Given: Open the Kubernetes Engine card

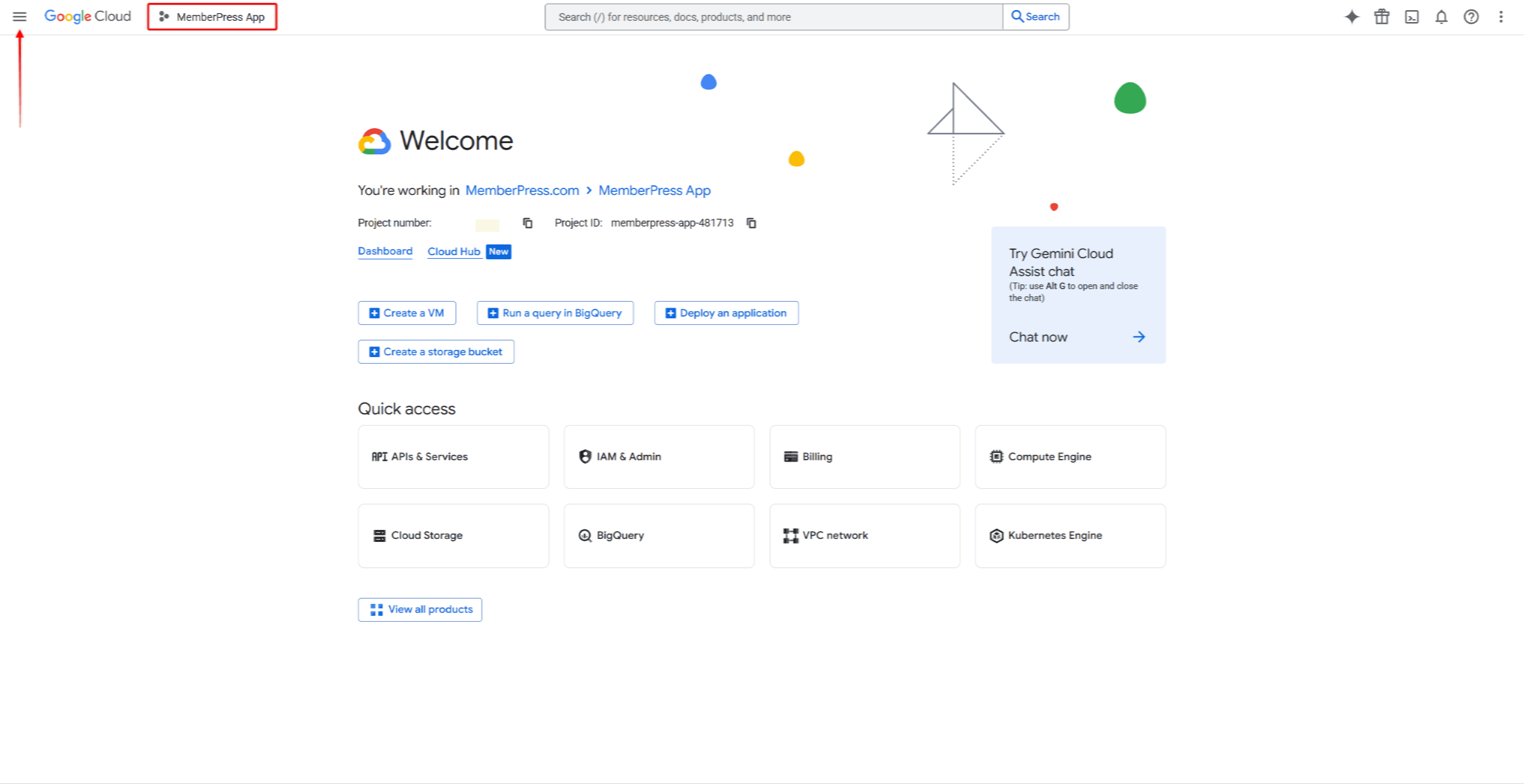Looking at the screenshot, I should 1070,535.
